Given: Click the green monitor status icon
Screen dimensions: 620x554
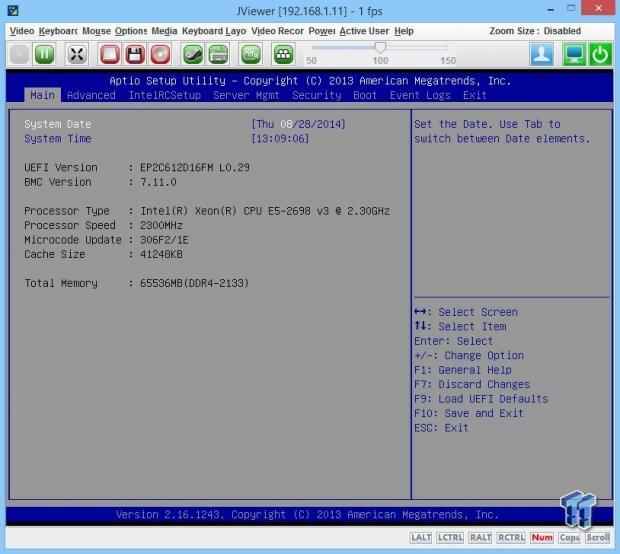Looking at the screenshot, I should click(574, 54).
